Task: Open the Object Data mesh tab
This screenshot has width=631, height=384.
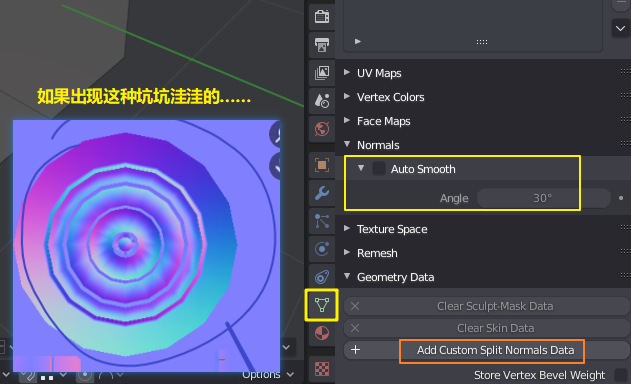Action: click(x=322, y=305)
